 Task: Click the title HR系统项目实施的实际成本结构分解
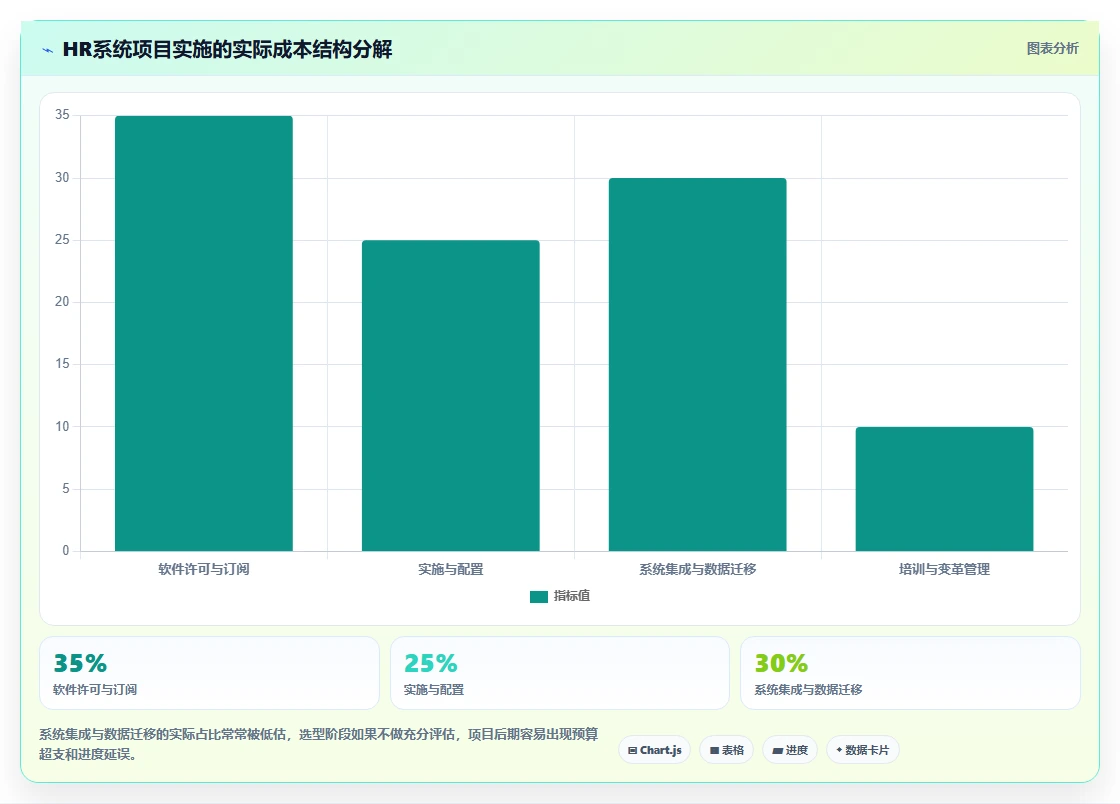pyautogui.click(x=227, y=49)
